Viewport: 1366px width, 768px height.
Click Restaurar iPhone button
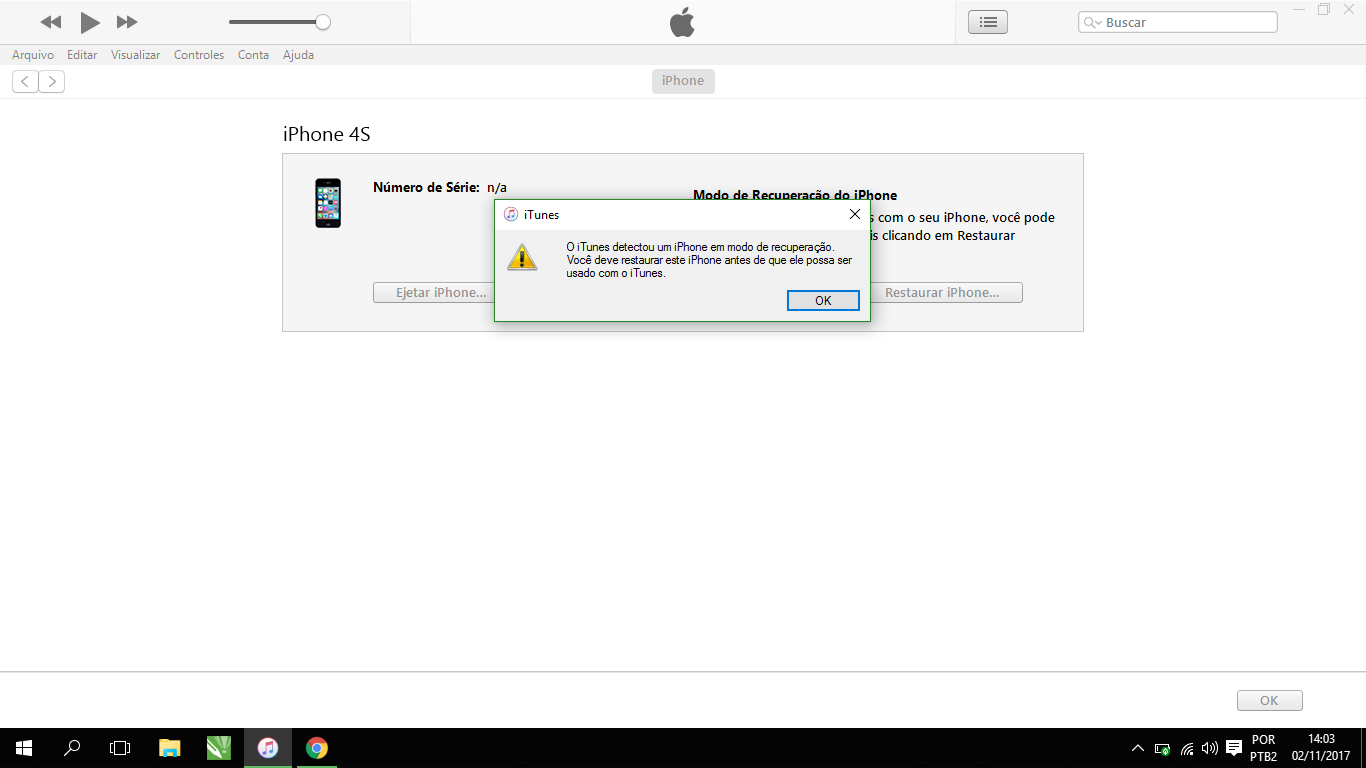click(946, 292)
